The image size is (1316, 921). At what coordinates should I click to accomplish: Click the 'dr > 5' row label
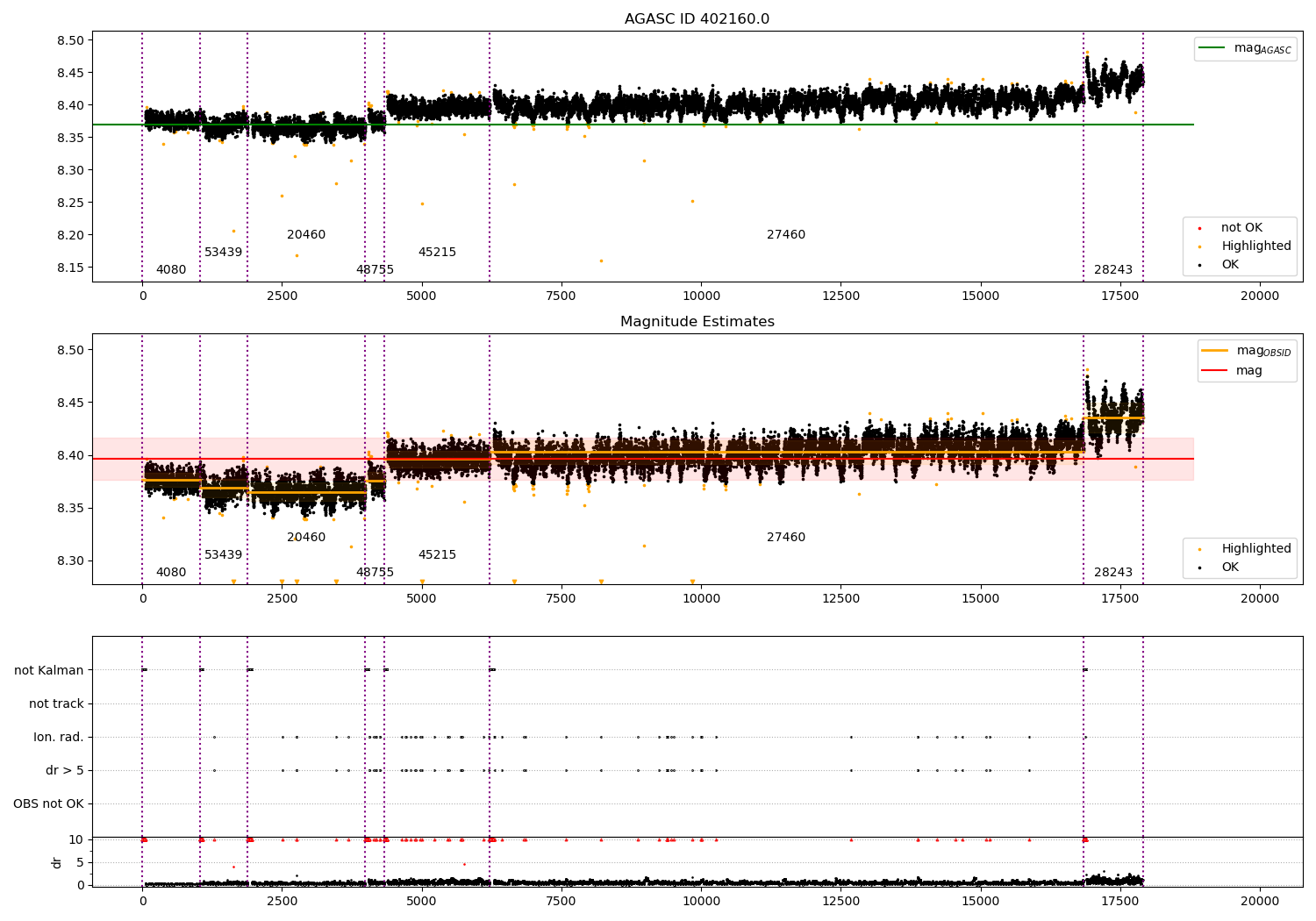(65, 770)
